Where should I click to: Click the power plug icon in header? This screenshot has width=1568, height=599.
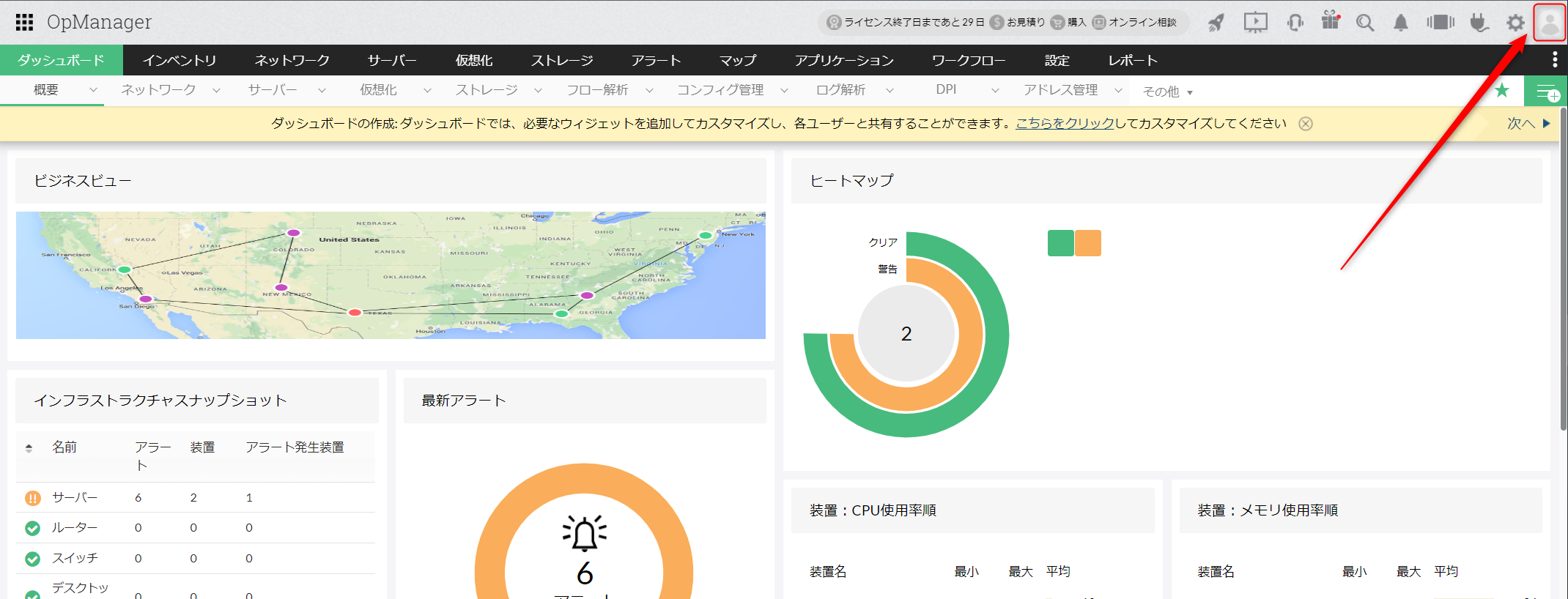pos(1479,23)
